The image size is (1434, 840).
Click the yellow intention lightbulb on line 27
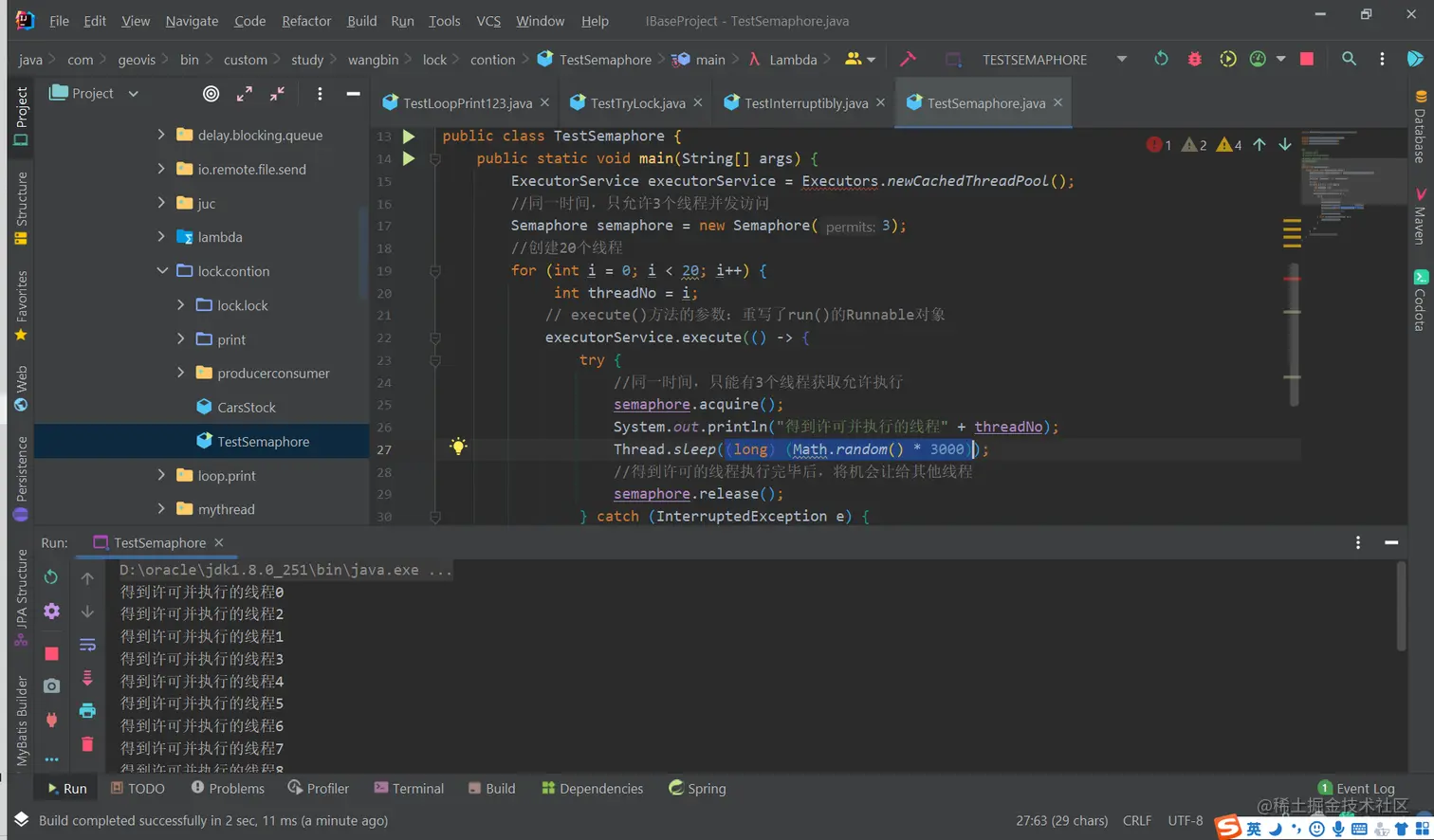458,447
